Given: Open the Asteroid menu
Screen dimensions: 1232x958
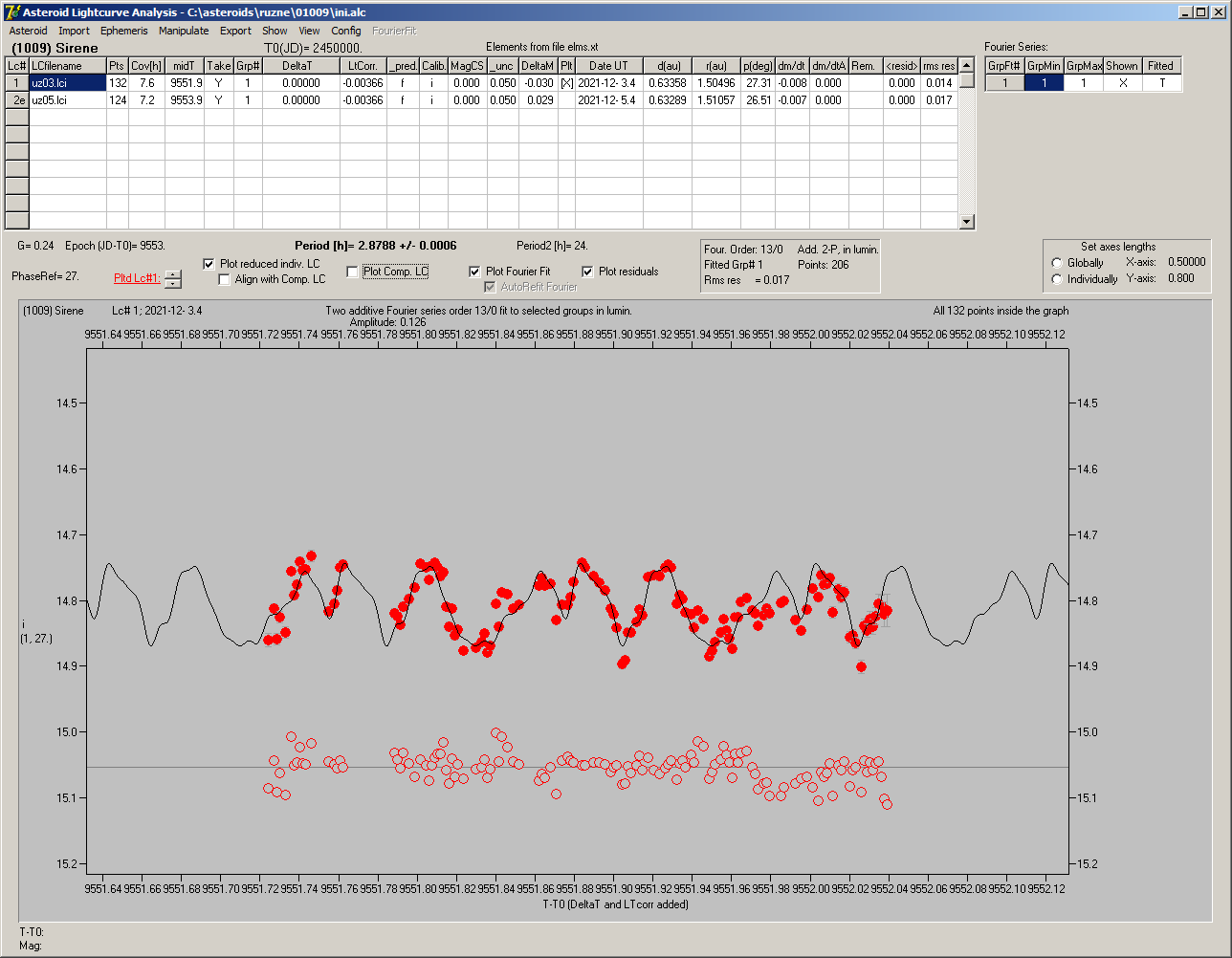Looking at the screenshot, I should click(28, 31).
